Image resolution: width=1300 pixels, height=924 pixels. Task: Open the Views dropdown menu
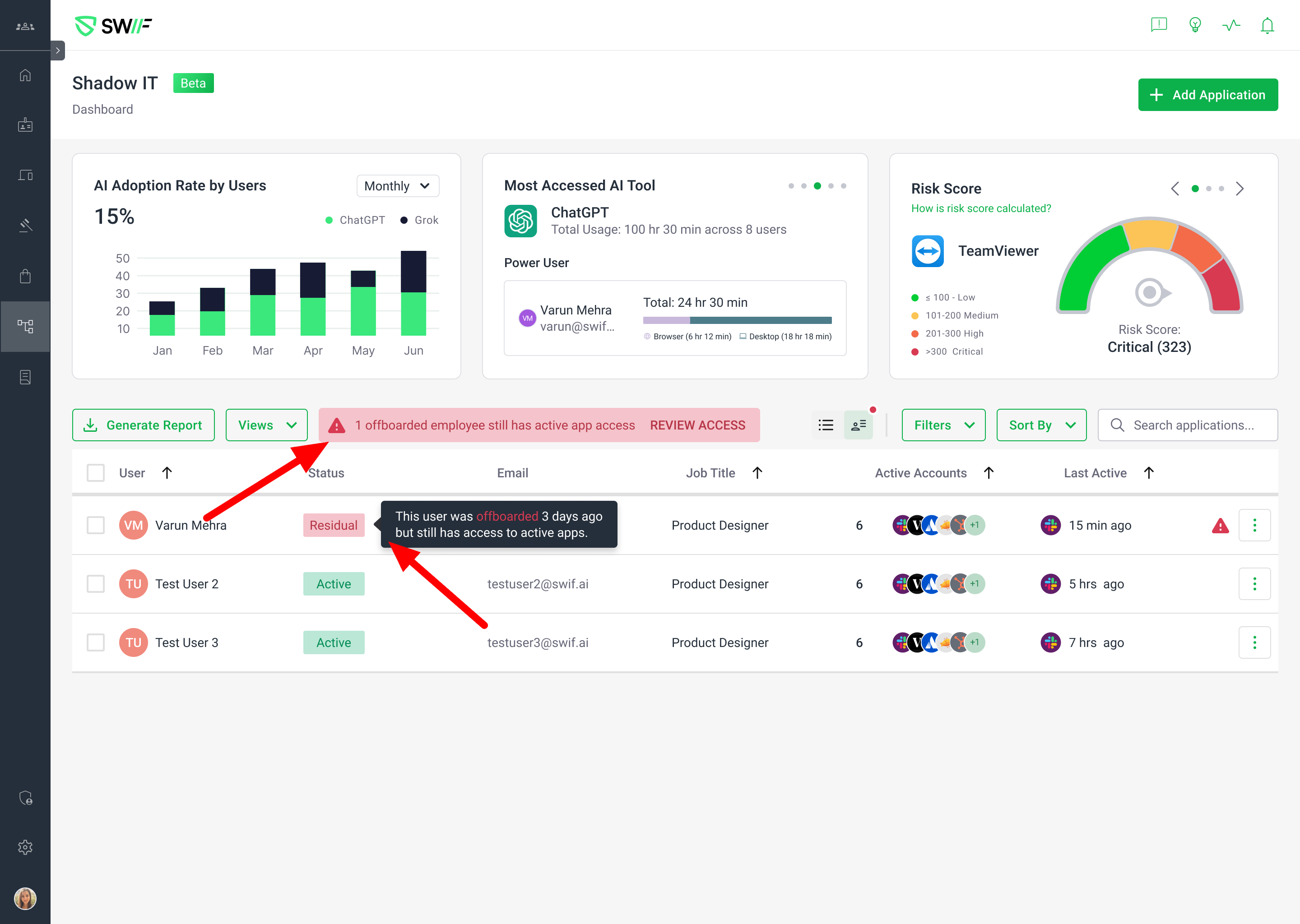tap(266, 425)
